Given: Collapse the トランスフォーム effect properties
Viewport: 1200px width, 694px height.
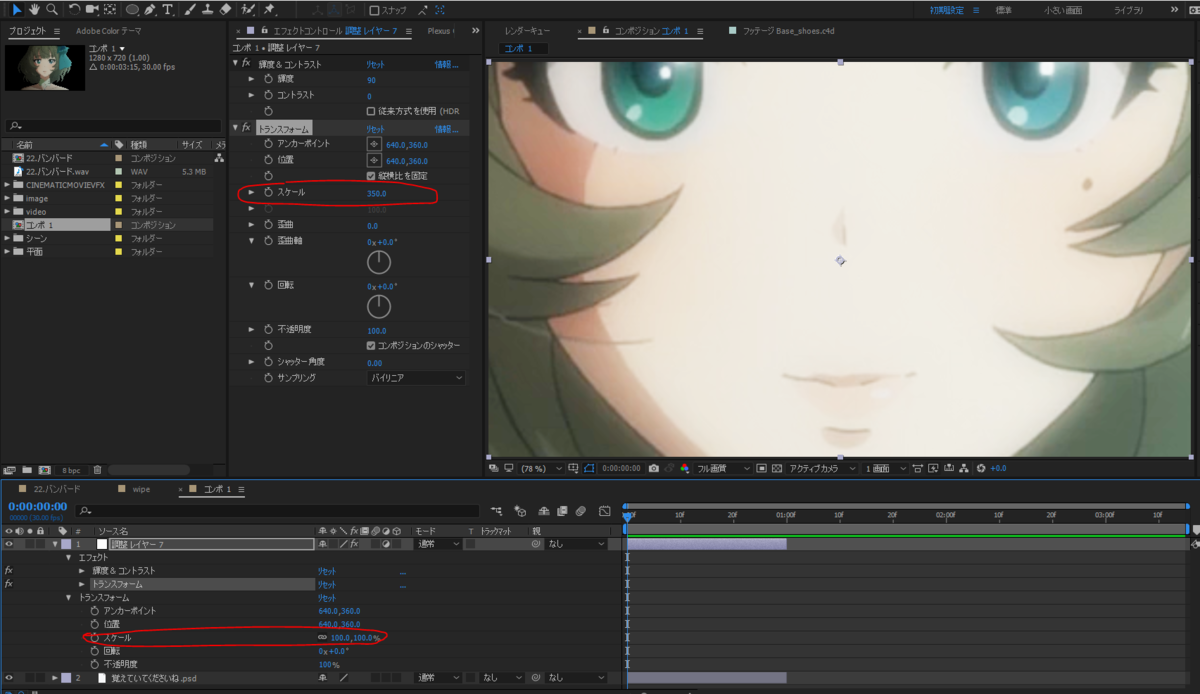Looking at the screenshot, I should pyautogui.click(x=237, y=127).
